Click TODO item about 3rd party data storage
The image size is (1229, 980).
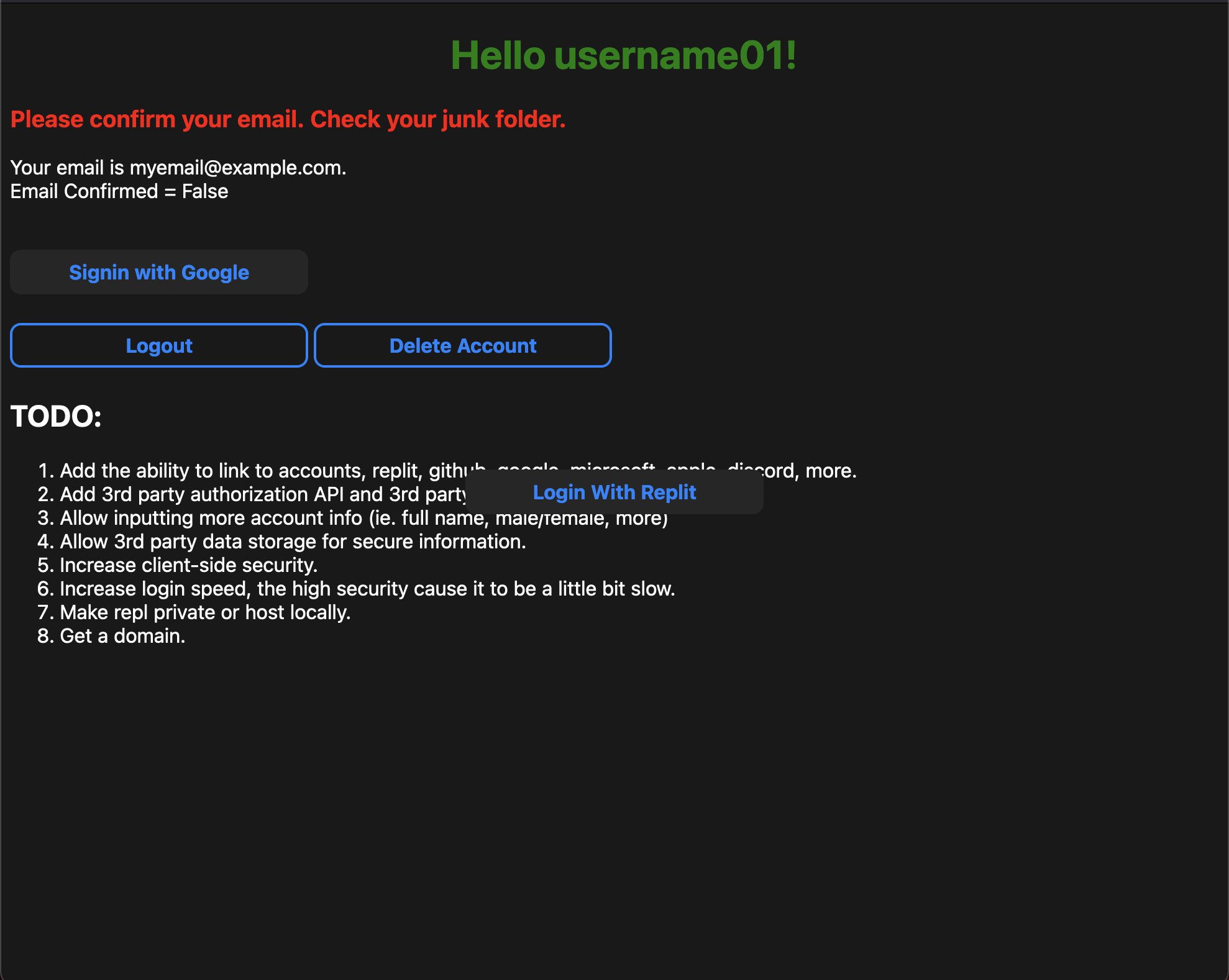[x=292, y=542]
